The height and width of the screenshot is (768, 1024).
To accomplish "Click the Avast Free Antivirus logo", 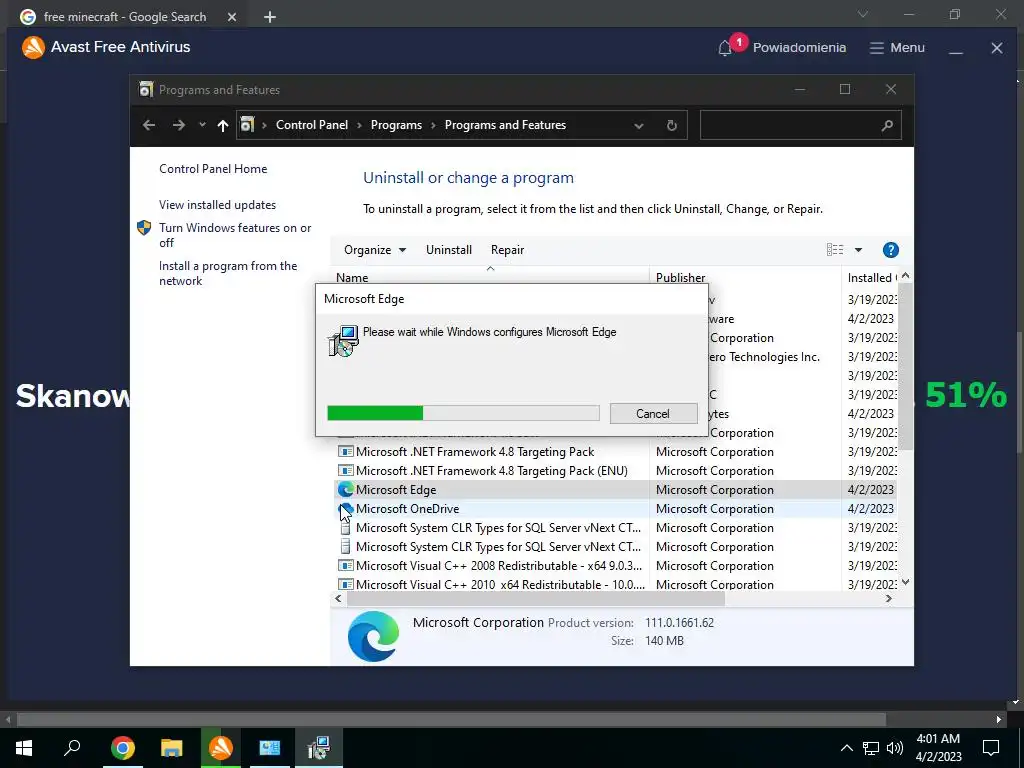I will (x=33, y=47).
